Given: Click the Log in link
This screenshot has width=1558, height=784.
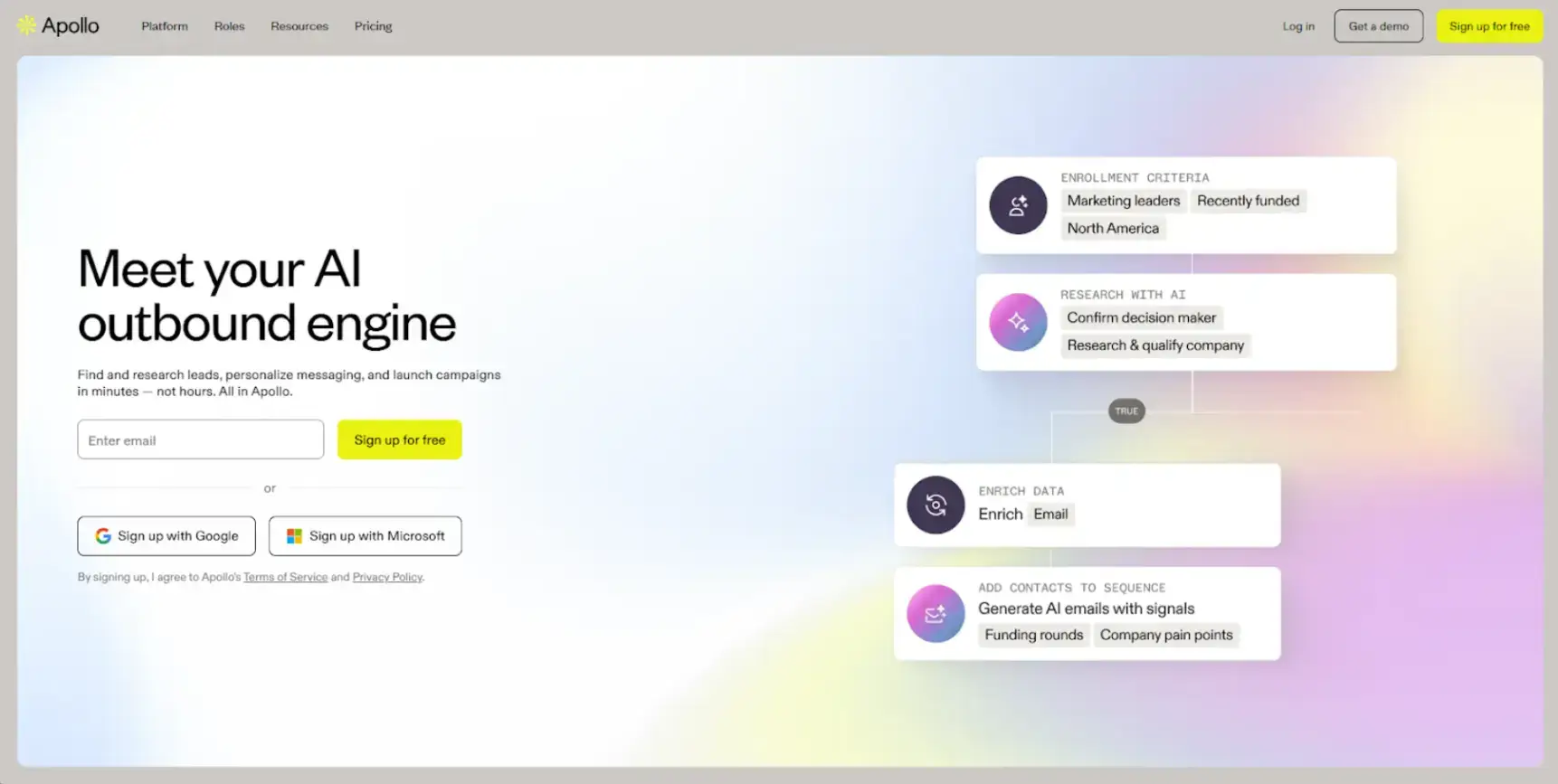Looking at the screenshot, I should (x=1298, y=26).
